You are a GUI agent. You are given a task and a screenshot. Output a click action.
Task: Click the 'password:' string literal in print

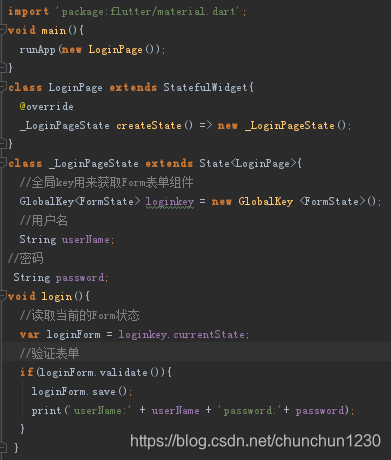click(248, 410)
